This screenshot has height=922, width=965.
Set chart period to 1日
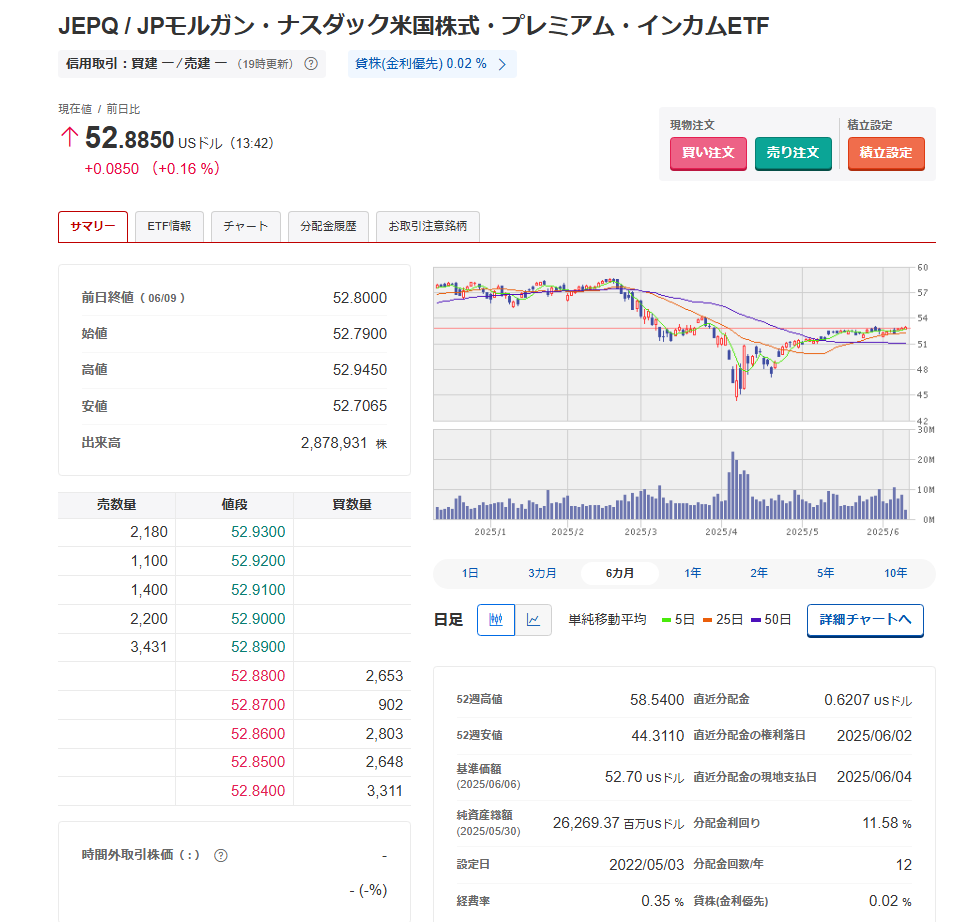pos(470,573)
